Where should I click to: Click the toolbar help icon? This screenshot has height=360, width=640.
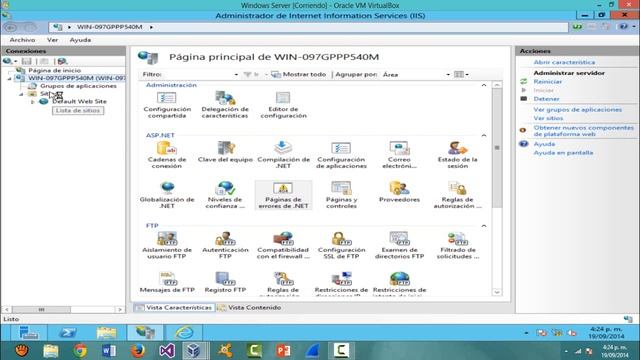point(625,27)
